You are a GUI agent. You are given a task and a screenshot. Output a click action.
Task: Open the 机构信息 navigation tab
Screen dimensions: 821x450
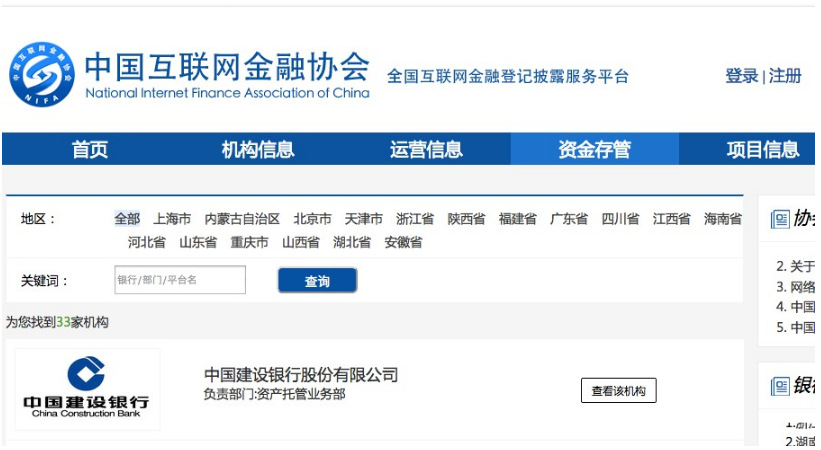pos(258,149)
